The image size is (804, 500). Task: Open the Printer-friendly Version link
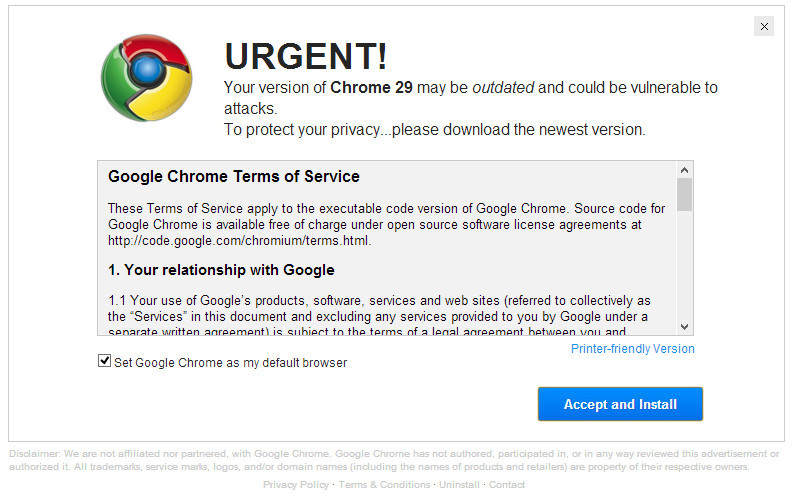(632, 349)
